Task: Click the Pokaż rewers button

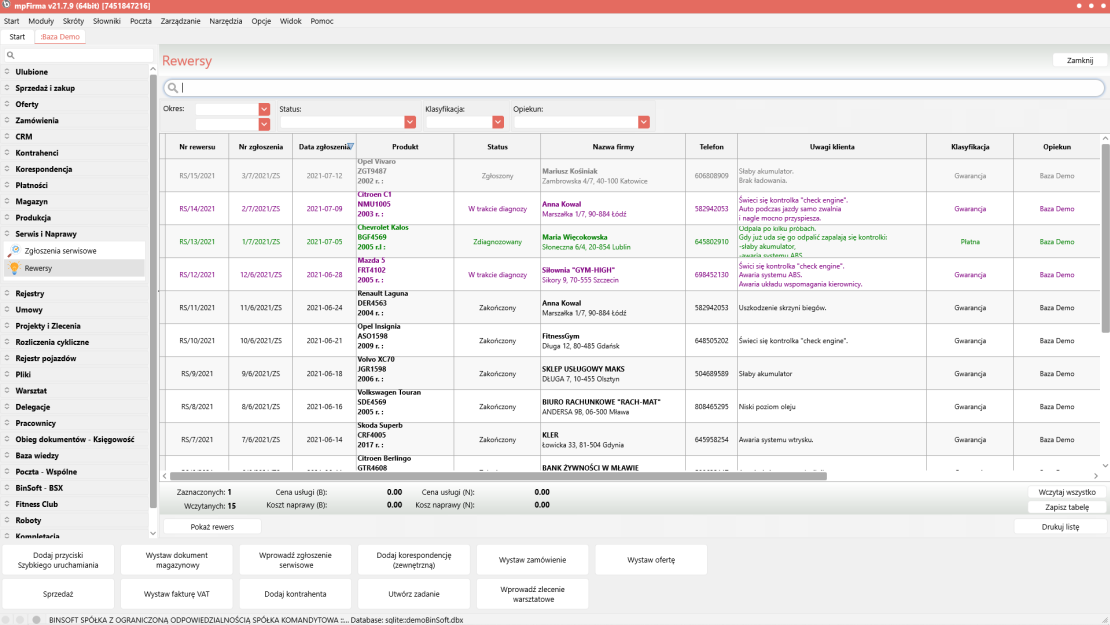Action: pos(212,527)
